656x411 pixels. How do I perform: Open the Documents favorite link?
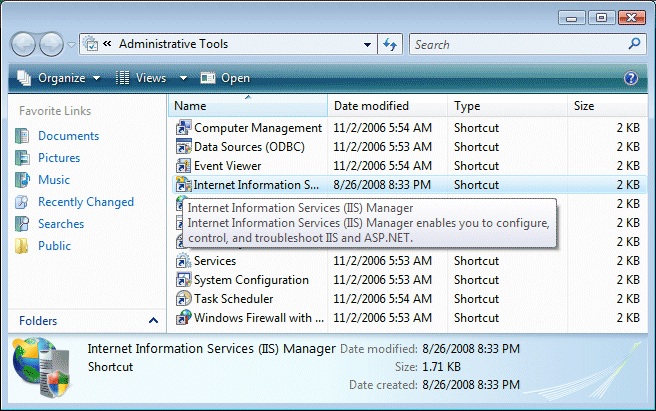pos(68,136)
